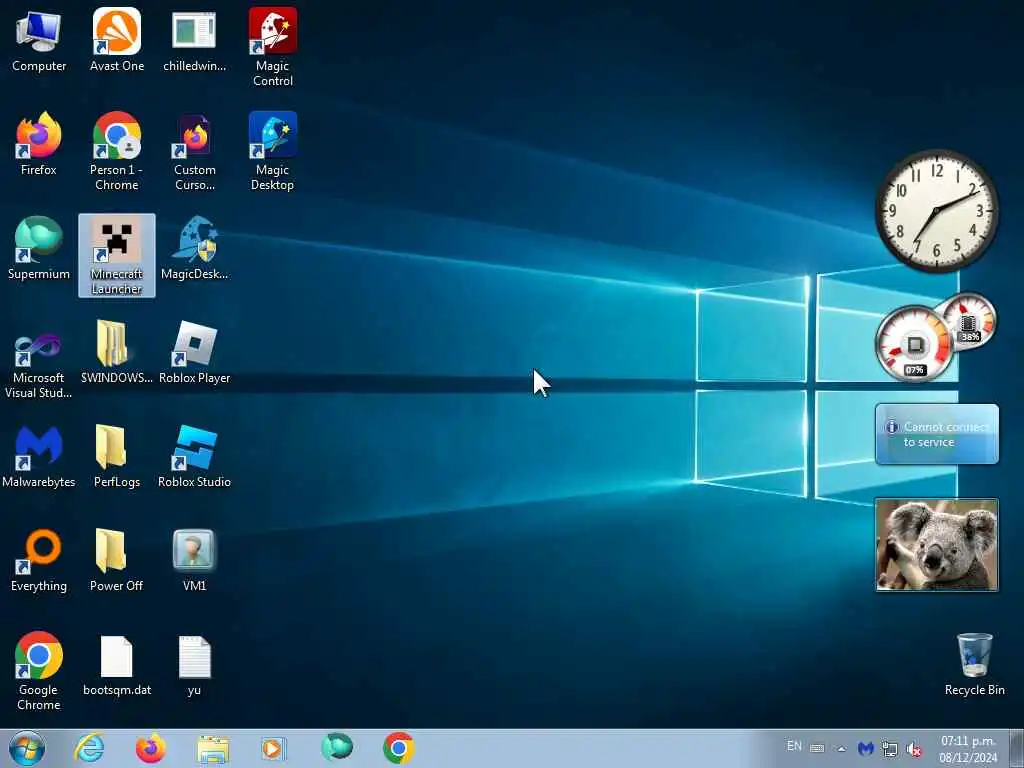
Task: Launch Supermium from the taskbar
Action: [x=337, y=747]
